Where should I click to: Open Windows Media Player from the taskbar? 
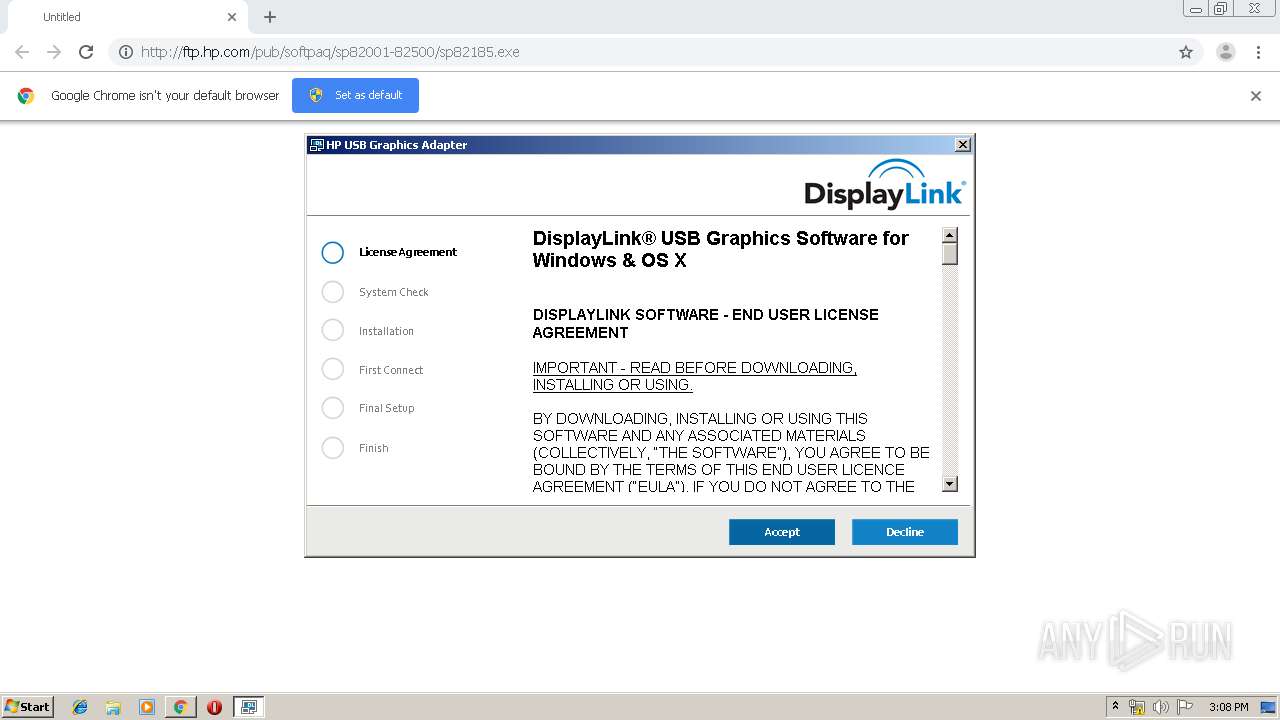point(147,707)
